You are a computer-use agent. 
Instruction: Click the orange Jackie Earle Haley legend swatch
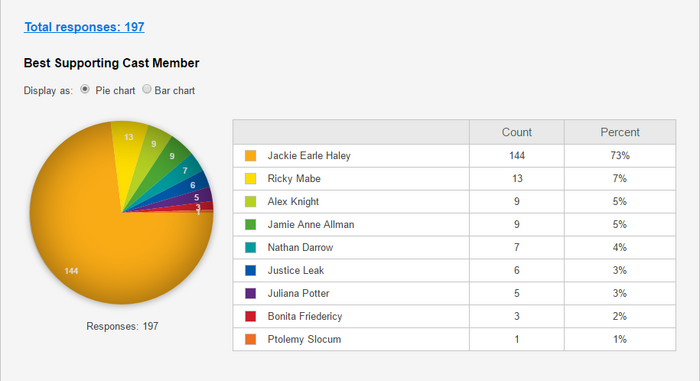[250, 155]
